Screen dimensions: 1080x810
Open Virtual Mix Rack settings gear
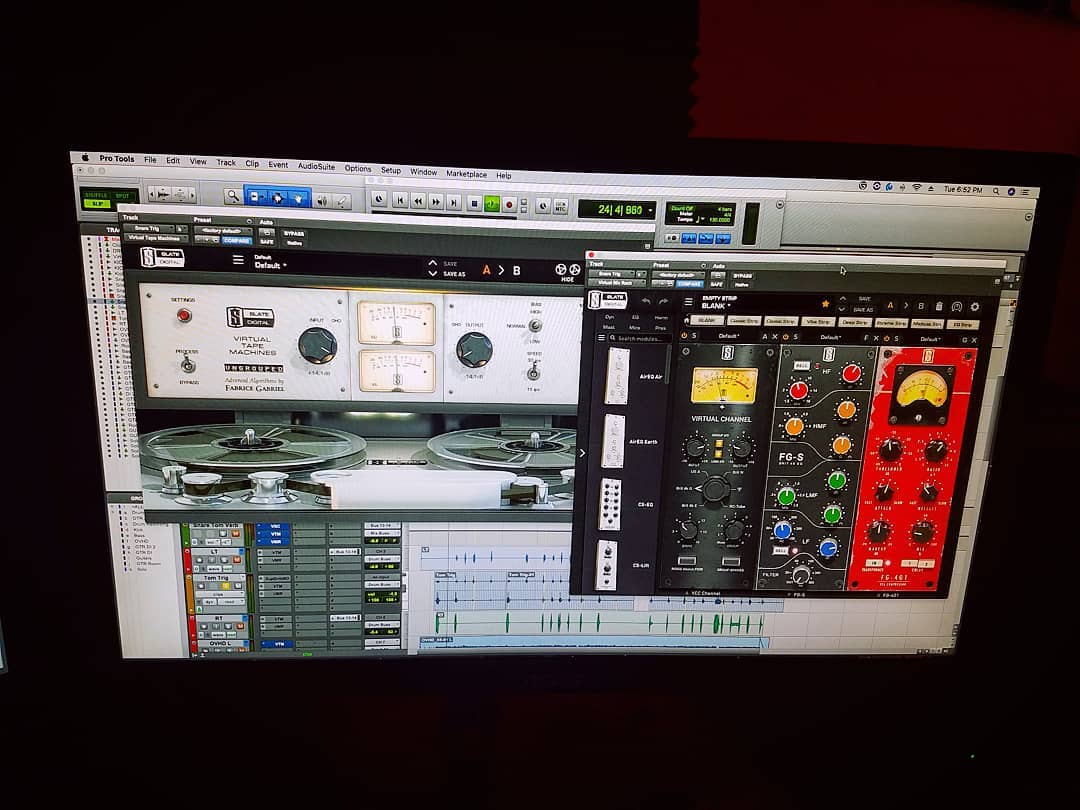[974, 307]
